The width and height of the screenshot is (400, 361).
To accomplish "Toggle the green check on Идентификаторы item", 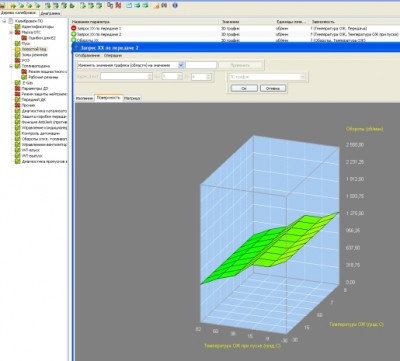I will point(18,26).
